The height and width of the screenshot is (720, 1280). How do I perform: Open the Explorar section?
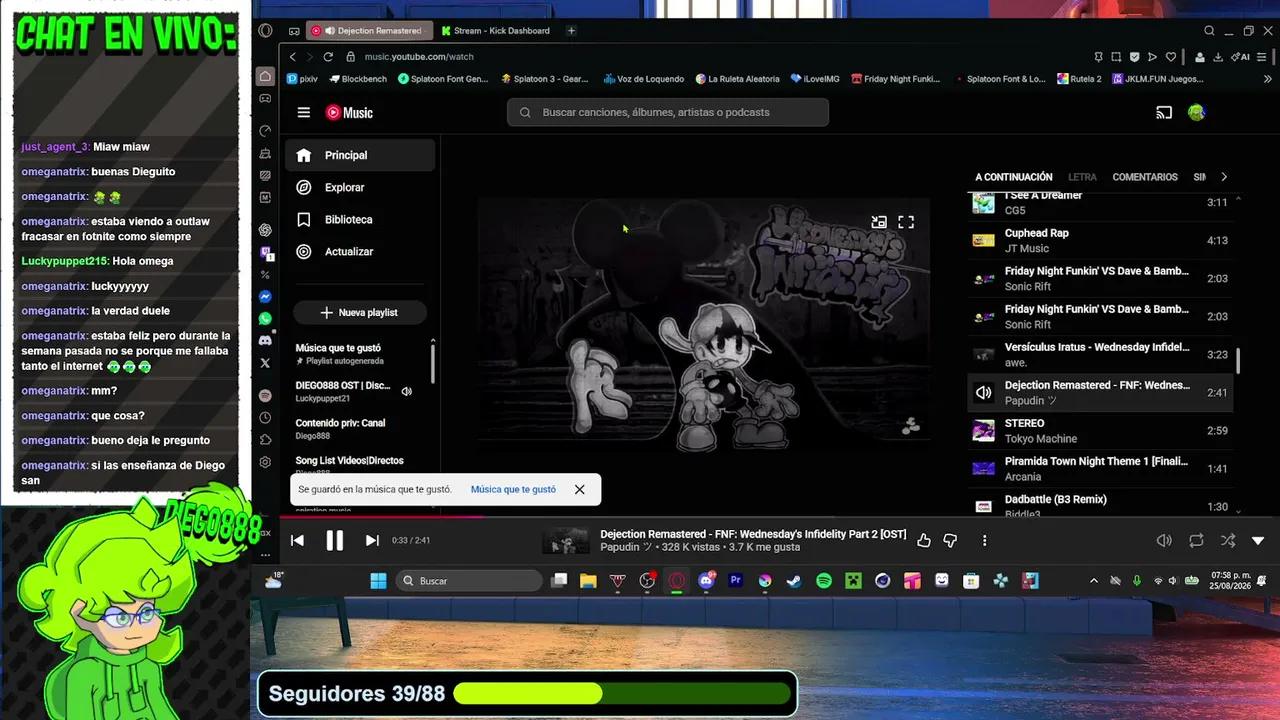pos(360,187)
